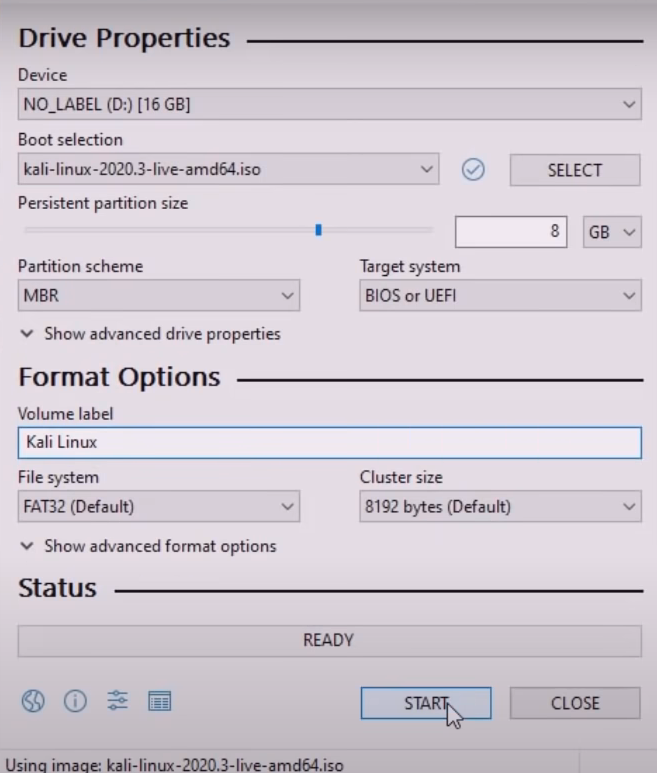Click the 'Boot selection' label
Screen dimensions: 657x773
click(70, 140)
